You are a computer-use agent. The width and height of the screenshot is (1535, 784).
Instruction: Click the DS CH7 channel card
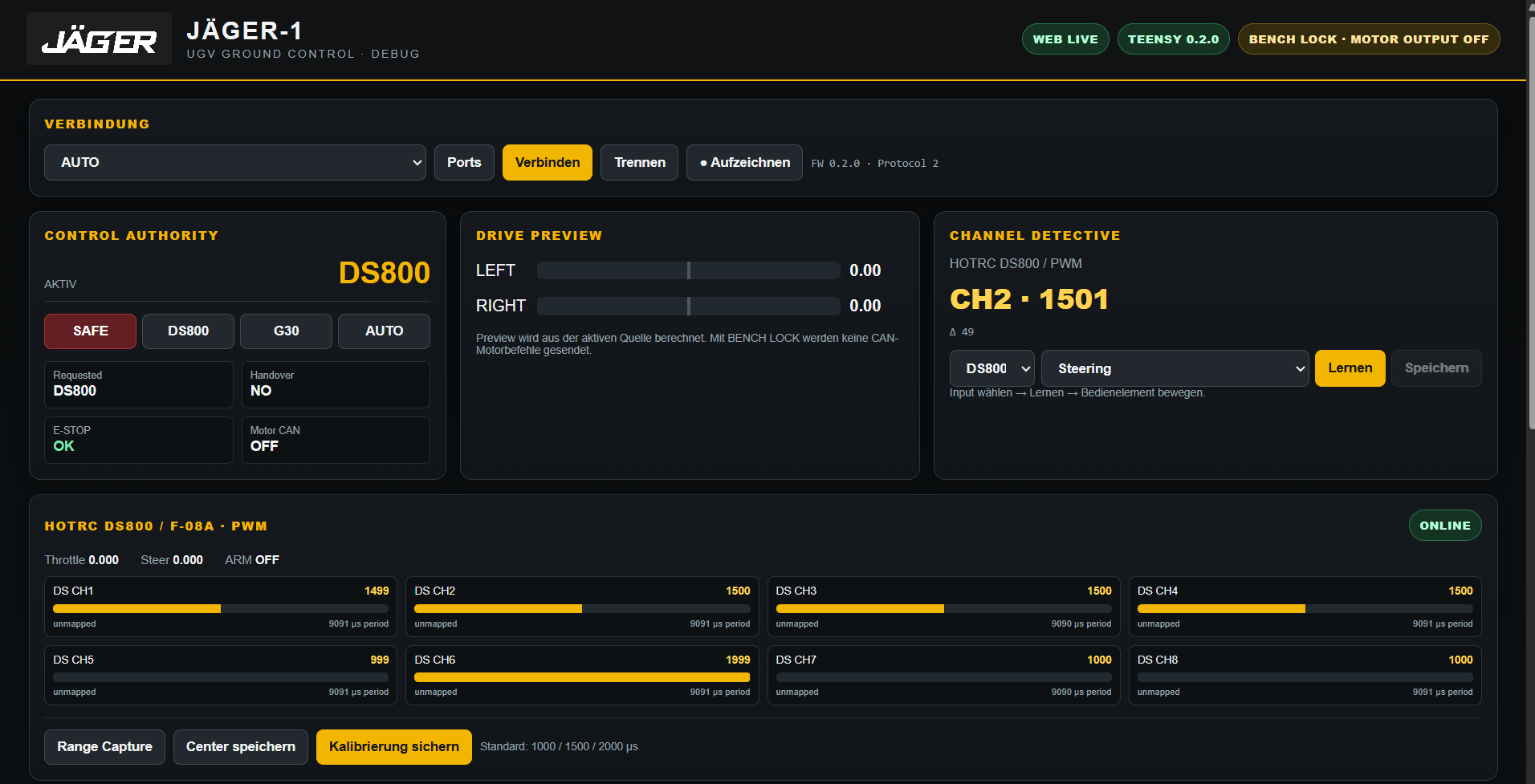click(943, 676)
